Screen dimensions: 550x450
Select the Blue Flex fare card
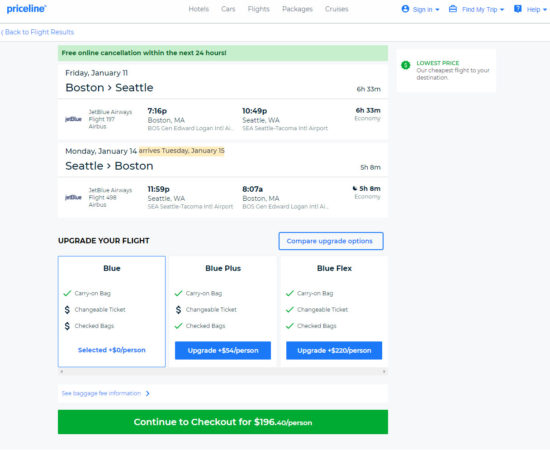tap(334, 311)
